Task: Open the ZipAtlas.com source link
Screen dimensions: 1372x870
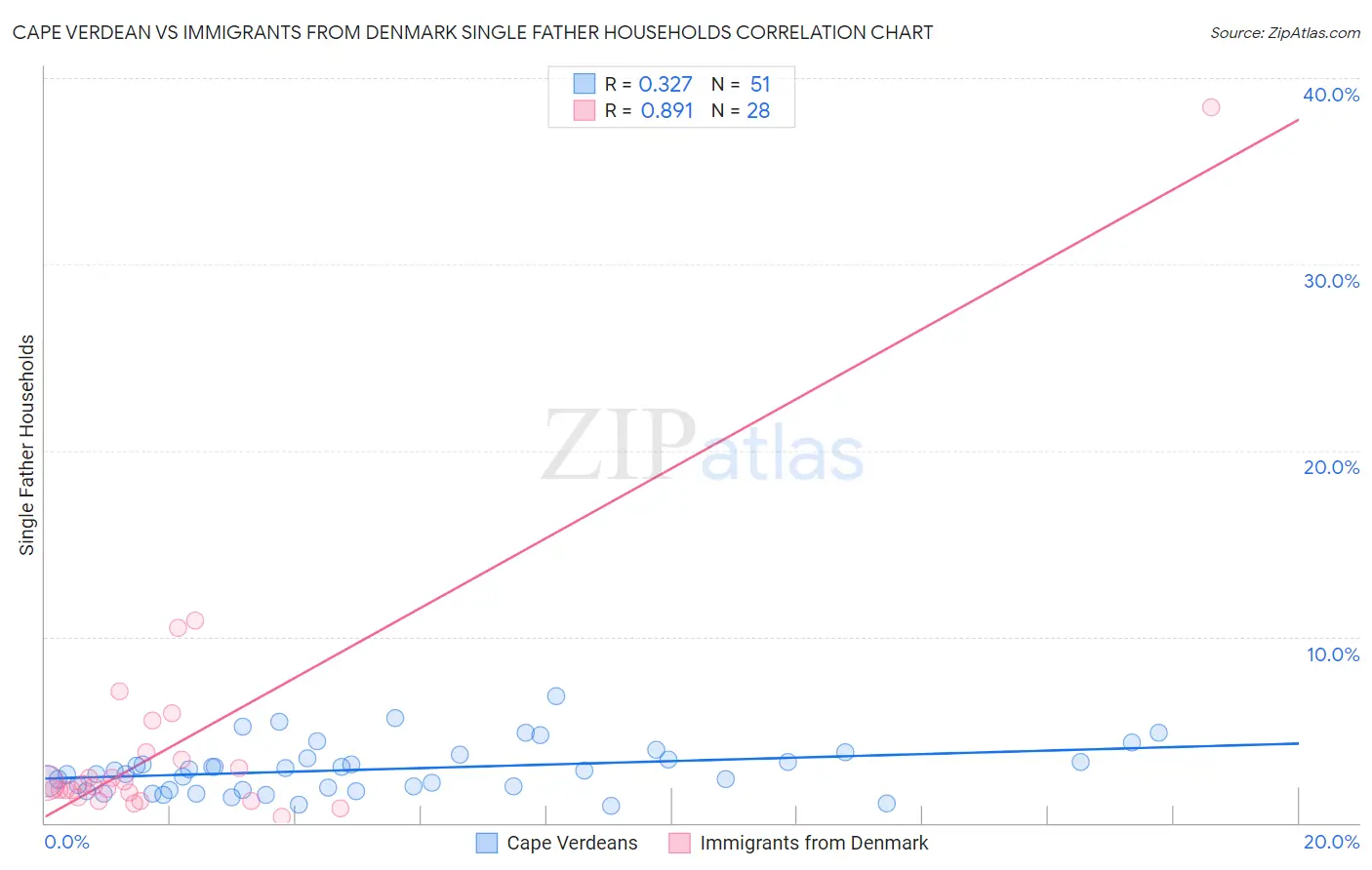Action: [1313, 32]
